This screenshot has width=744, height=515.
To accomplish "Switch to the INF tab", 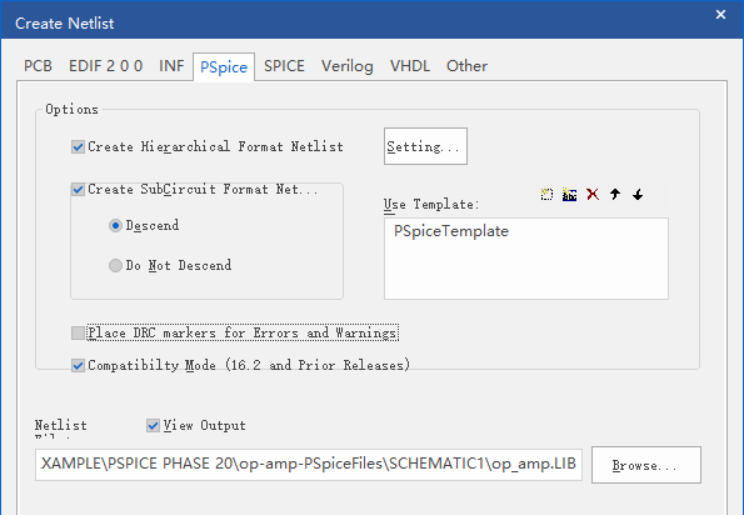I will [x=171, y=66].
